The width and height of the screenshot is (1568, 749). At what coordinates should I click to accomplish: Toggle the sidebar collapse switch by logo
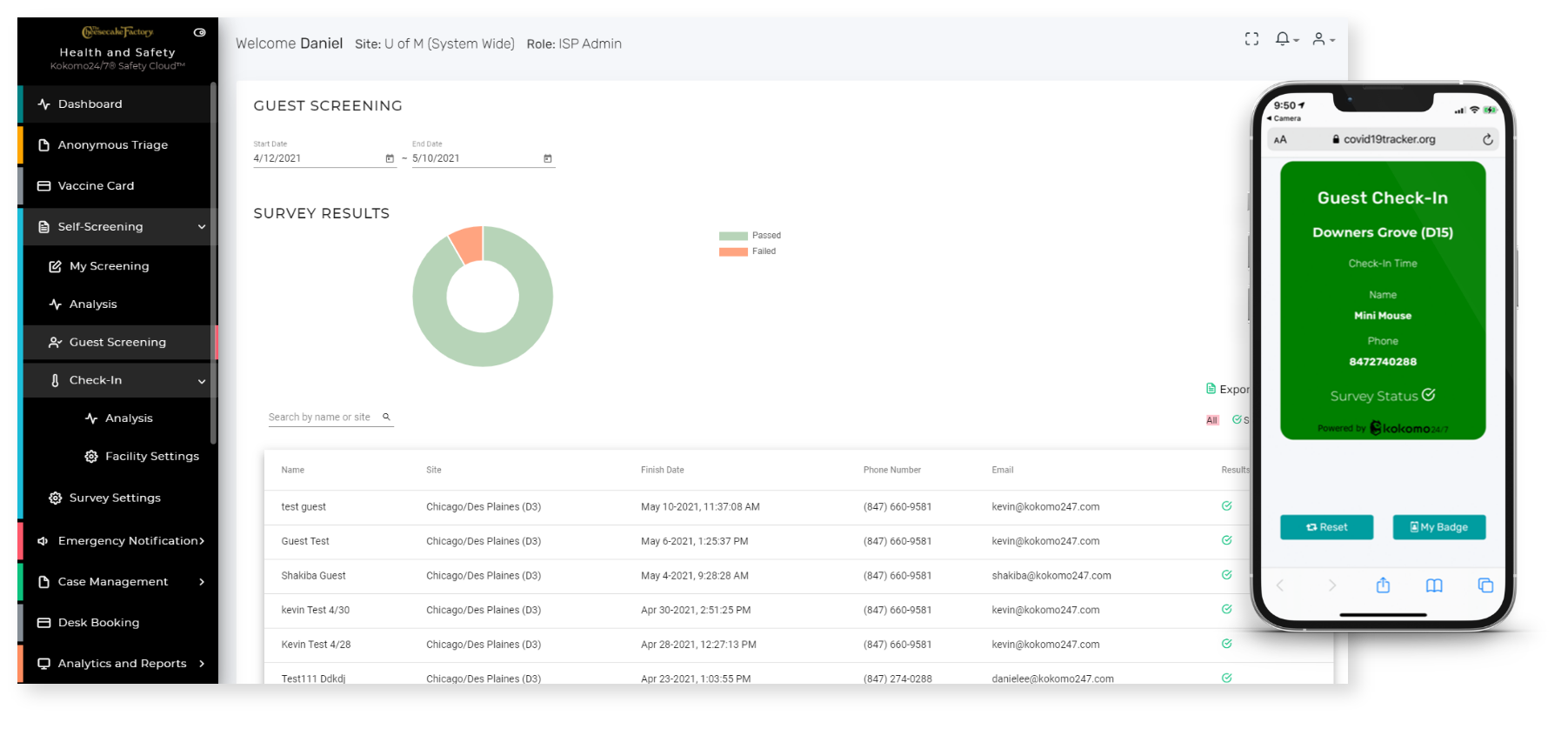(x=200, y=32)
